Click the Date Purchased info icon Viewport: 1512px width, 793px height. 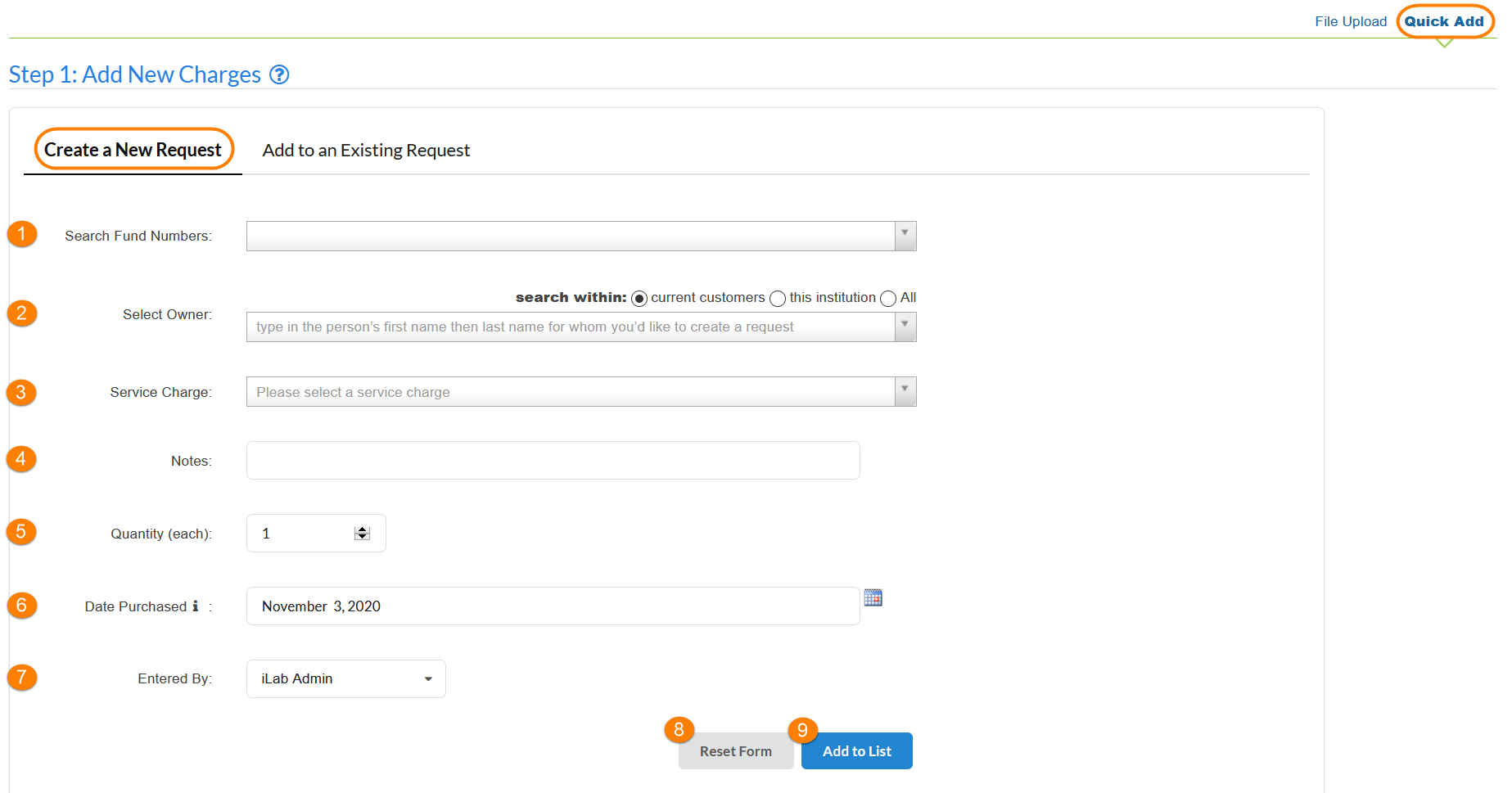(x=195, y=606)
